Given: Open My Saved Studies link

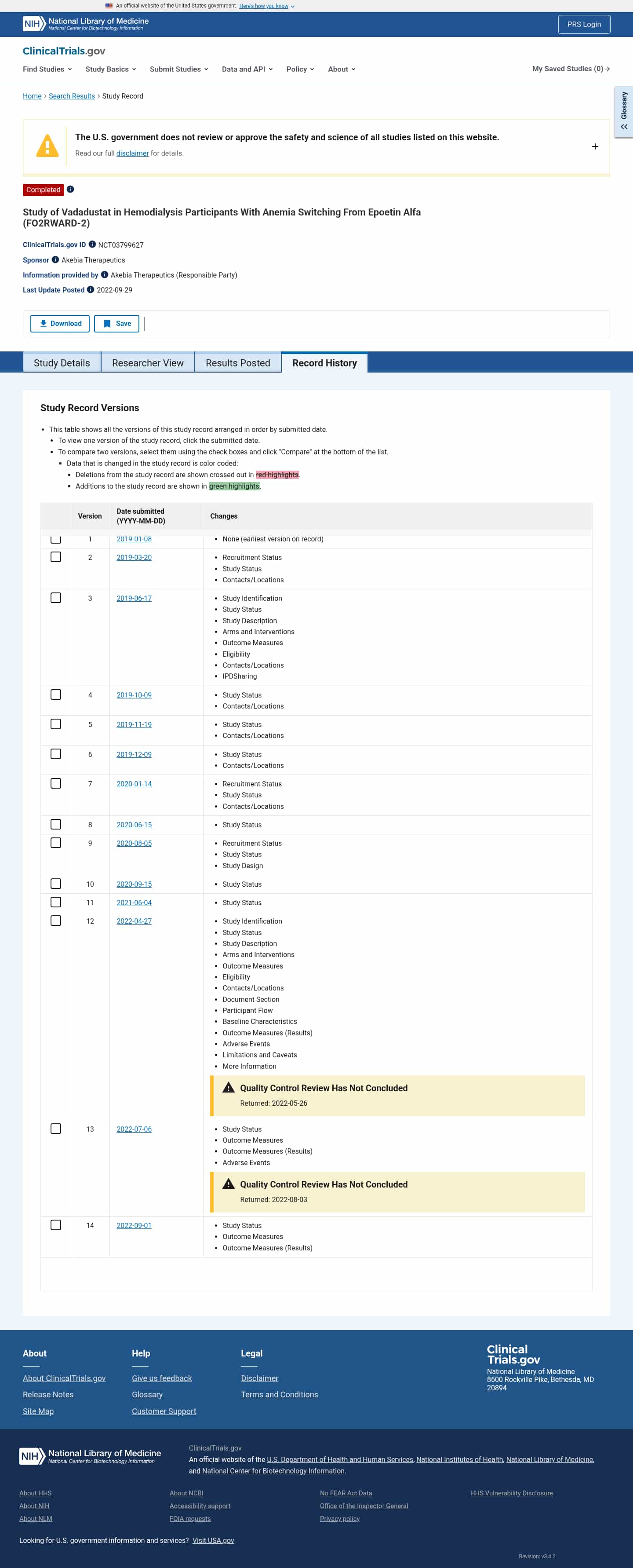Looking at the screenshot, I should (x=571, y=69).
